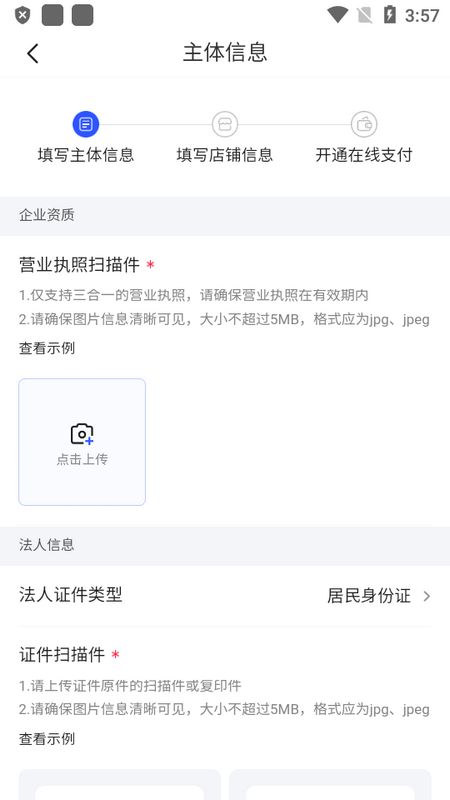The image size is (450, 800).
Task: Tap the blue 填写主体信息 step icon
Action: pyautogui.click(x=86, y=124)
